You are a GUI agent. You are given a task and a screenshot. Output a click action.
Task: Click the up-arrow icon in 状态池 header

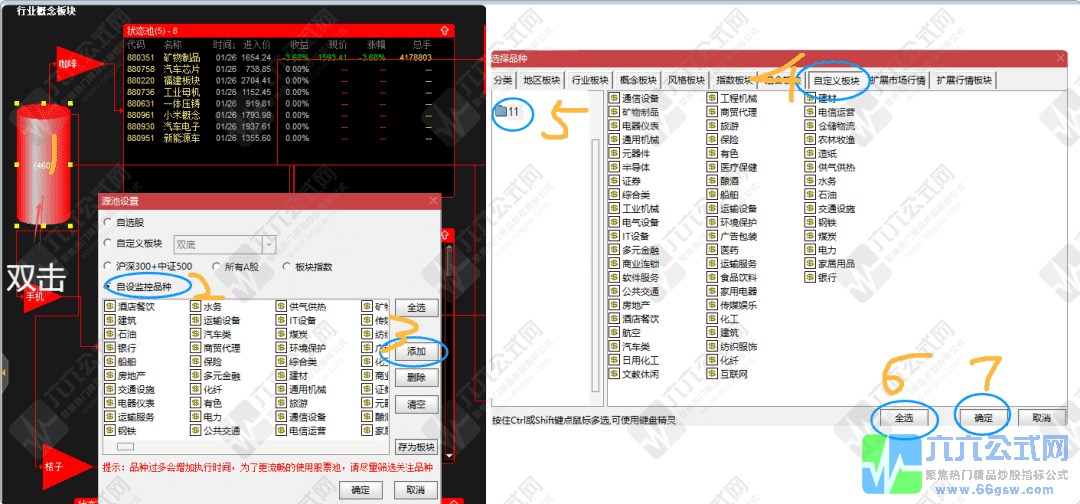(x=445, y=30)
